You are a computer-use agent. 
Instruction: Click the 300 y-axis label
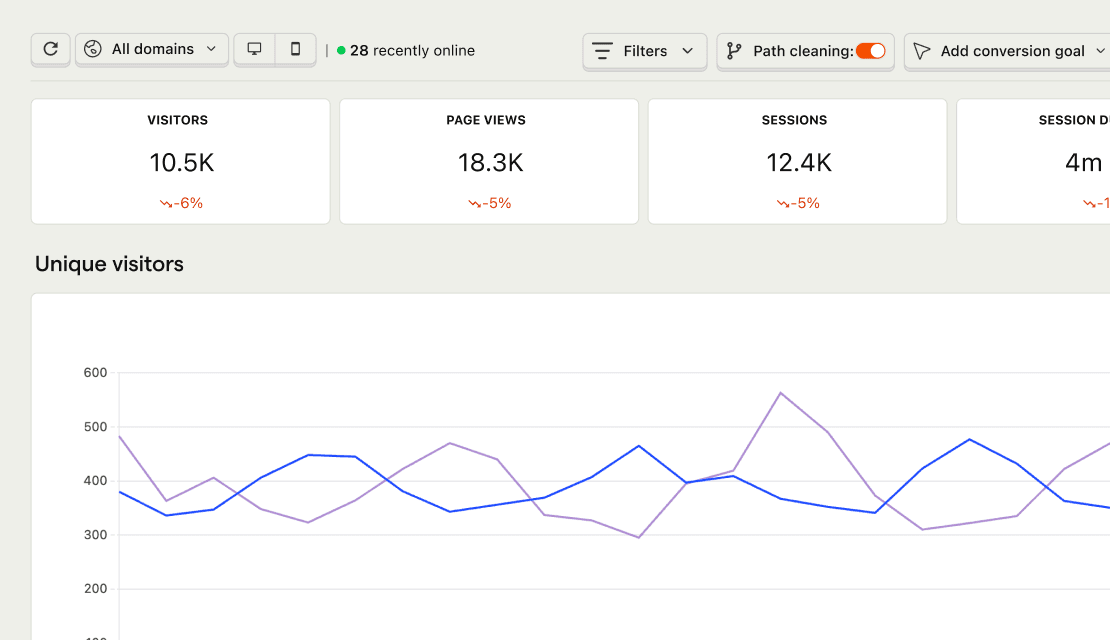pyautogui.click(x=96, y=535)
